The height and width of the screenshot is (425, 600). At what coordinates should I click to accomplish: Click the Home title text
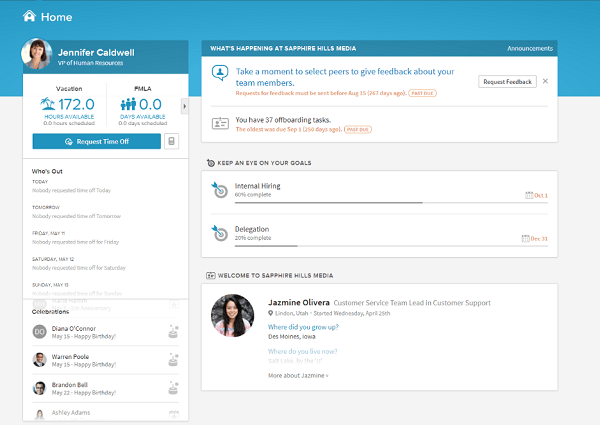pos(56,17)
